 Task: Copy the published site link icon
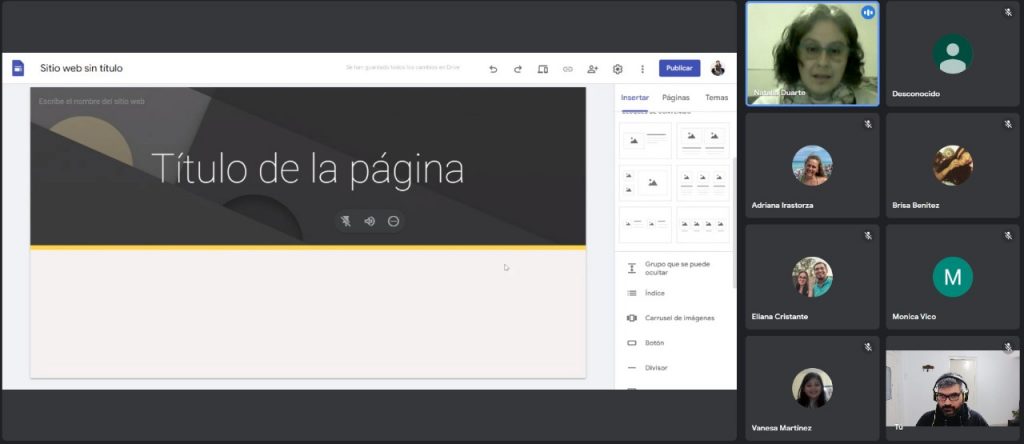tap(568, 69)
